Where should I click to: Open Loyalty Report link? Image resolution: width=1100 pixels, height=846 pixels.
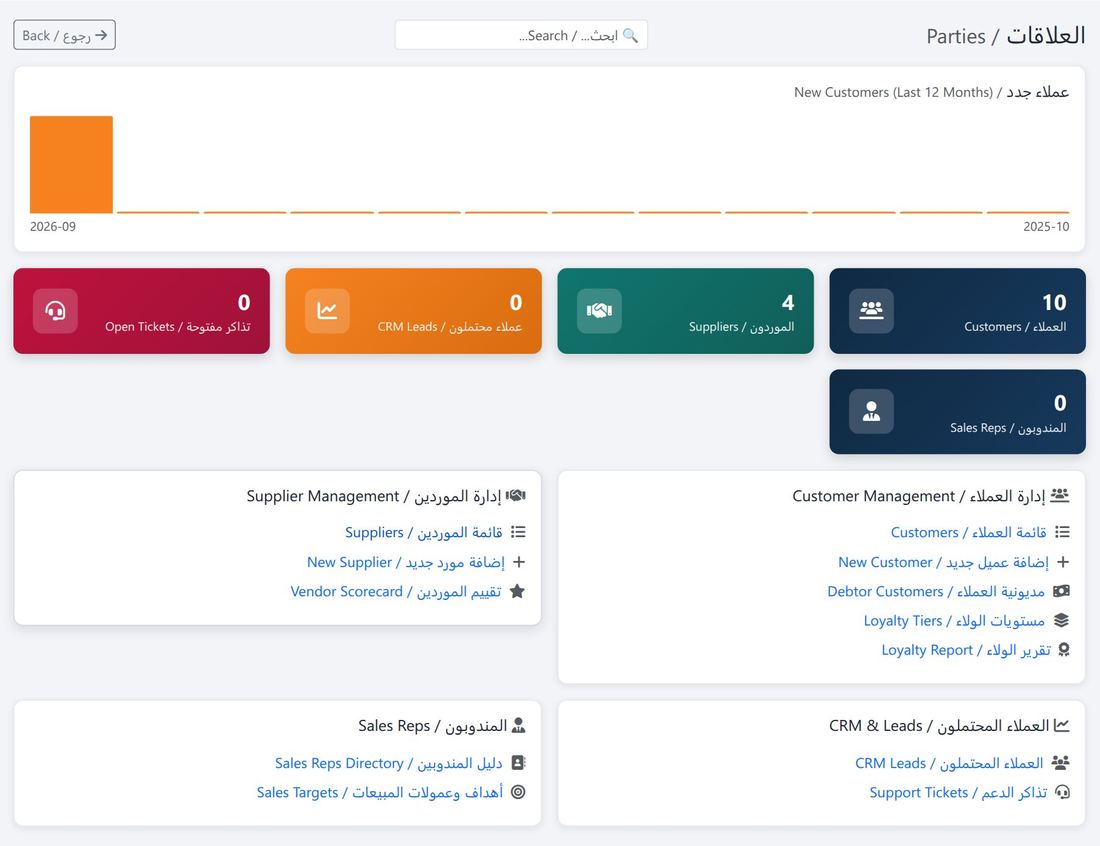tap(966, 650)
